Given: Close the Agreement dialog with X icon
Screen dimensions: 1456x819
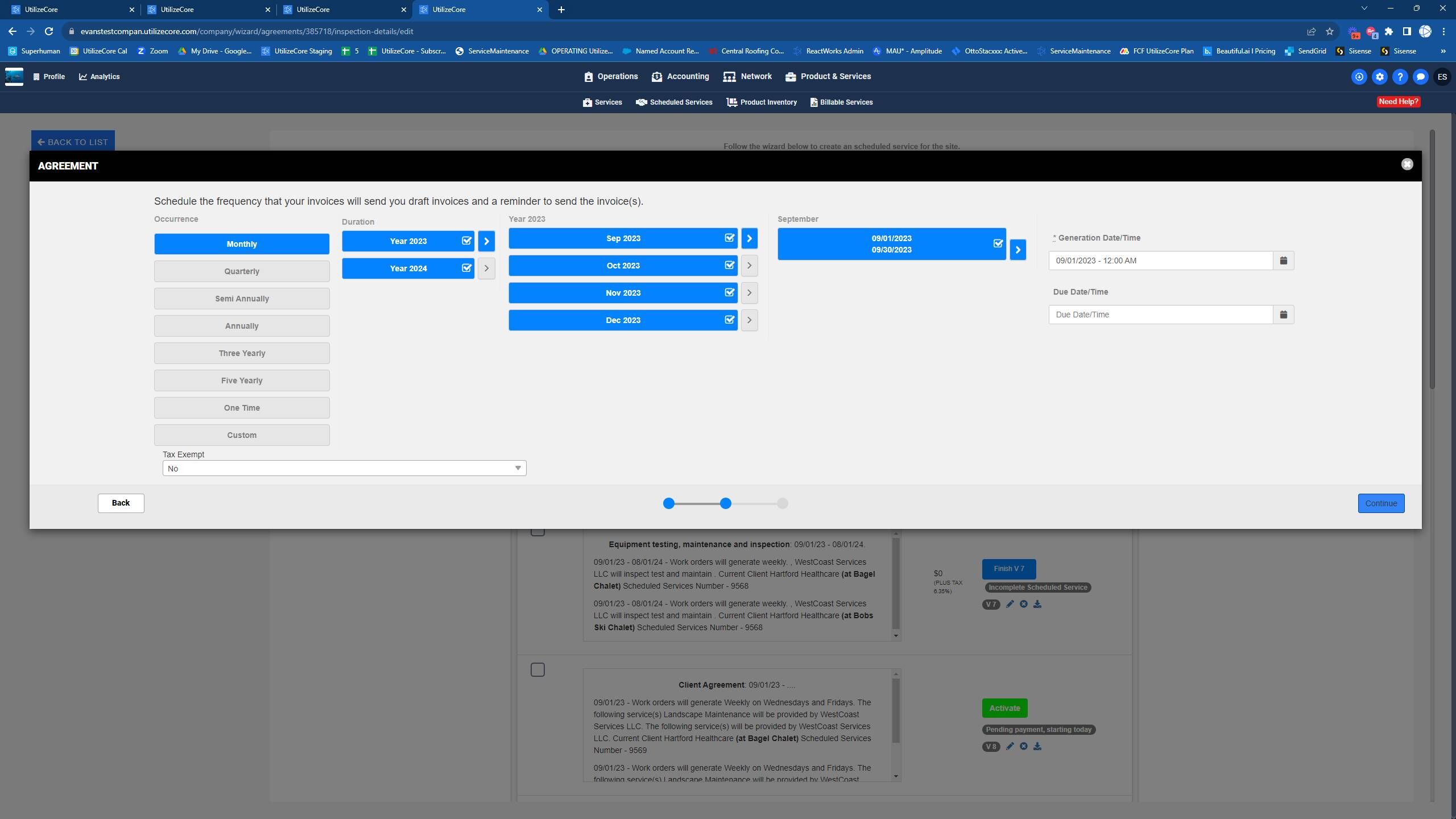Looking at the screenshot, I should click(x=1407, y=164).
